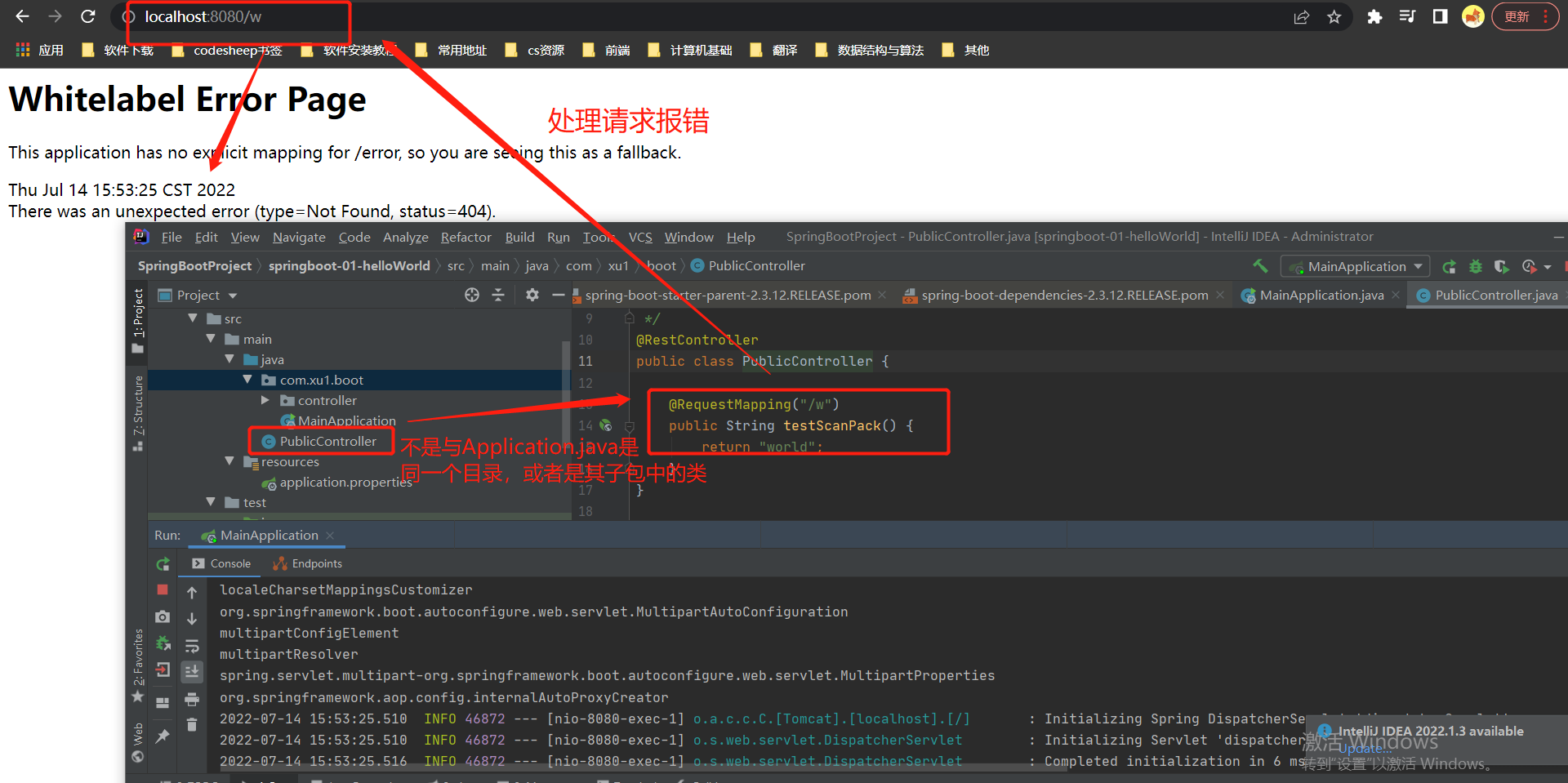This screenshot has height=783, width=1568.
Task: Open the Refactor menu
Action: 466,237
